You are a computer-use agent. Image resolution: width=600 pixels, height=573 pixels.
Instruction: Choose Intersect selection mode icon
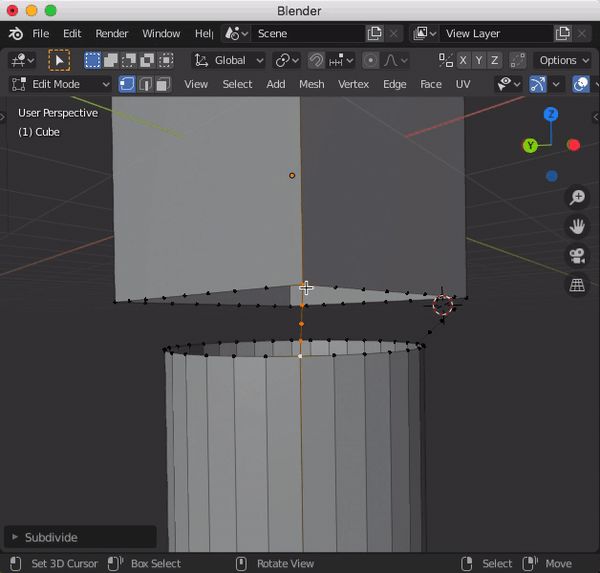(166, 60)
